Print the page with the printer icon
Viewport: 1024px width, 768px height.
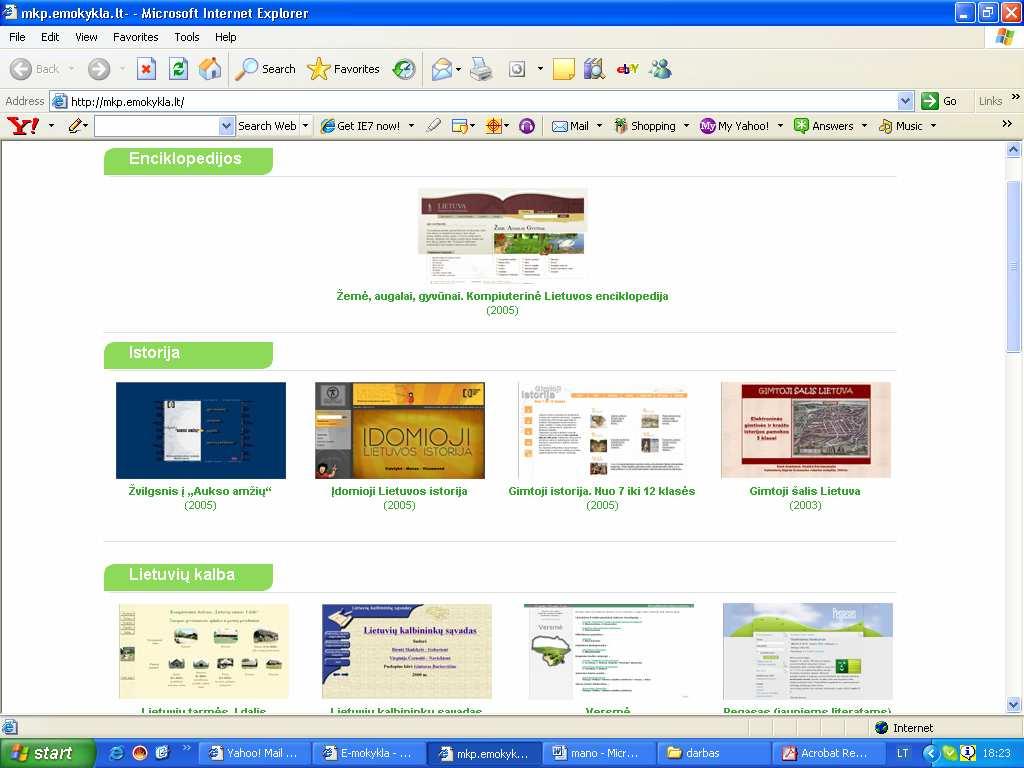(x=481, y=69)
